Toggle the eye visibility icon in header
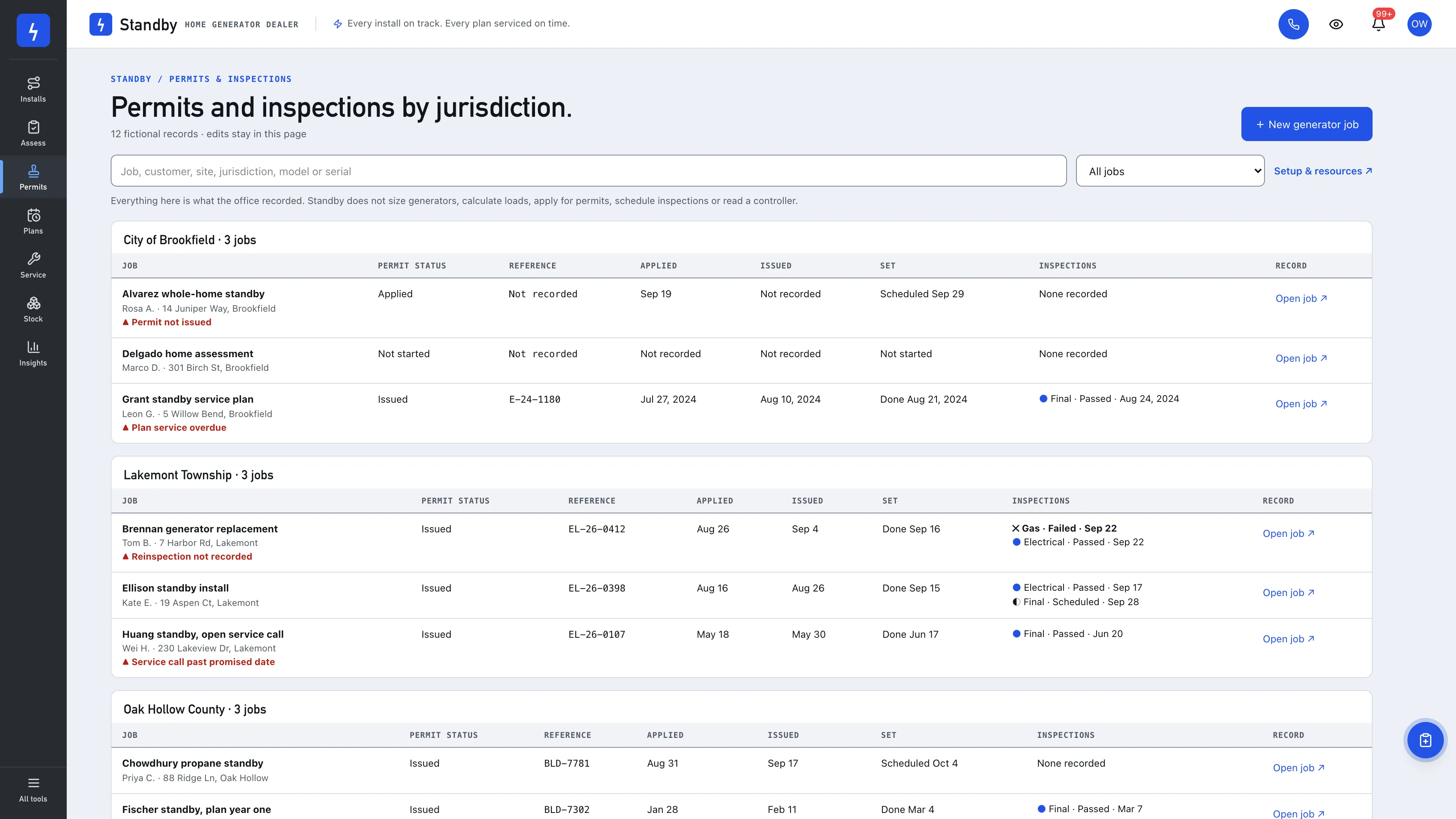 [x=1335, y=24]
